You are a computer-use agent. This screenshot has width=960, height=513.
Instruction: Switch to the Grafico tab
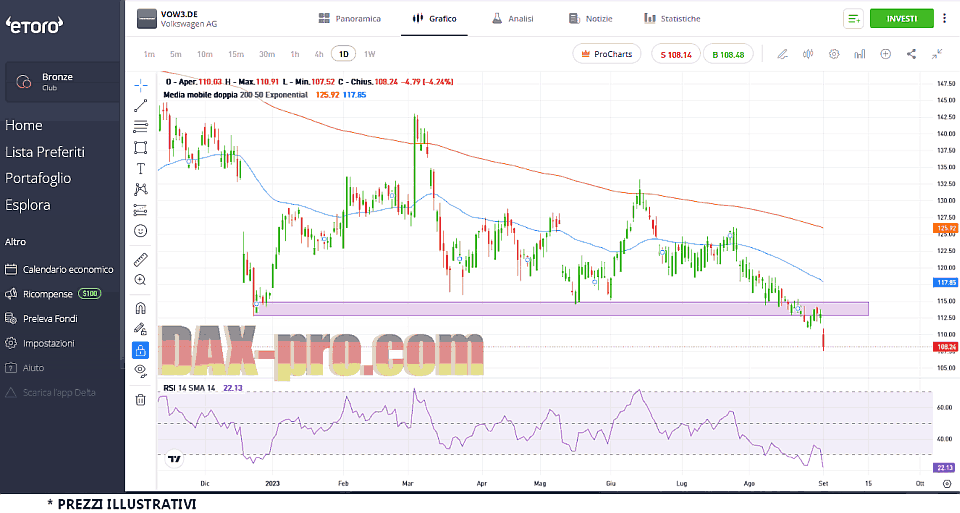tap(434, 18)
